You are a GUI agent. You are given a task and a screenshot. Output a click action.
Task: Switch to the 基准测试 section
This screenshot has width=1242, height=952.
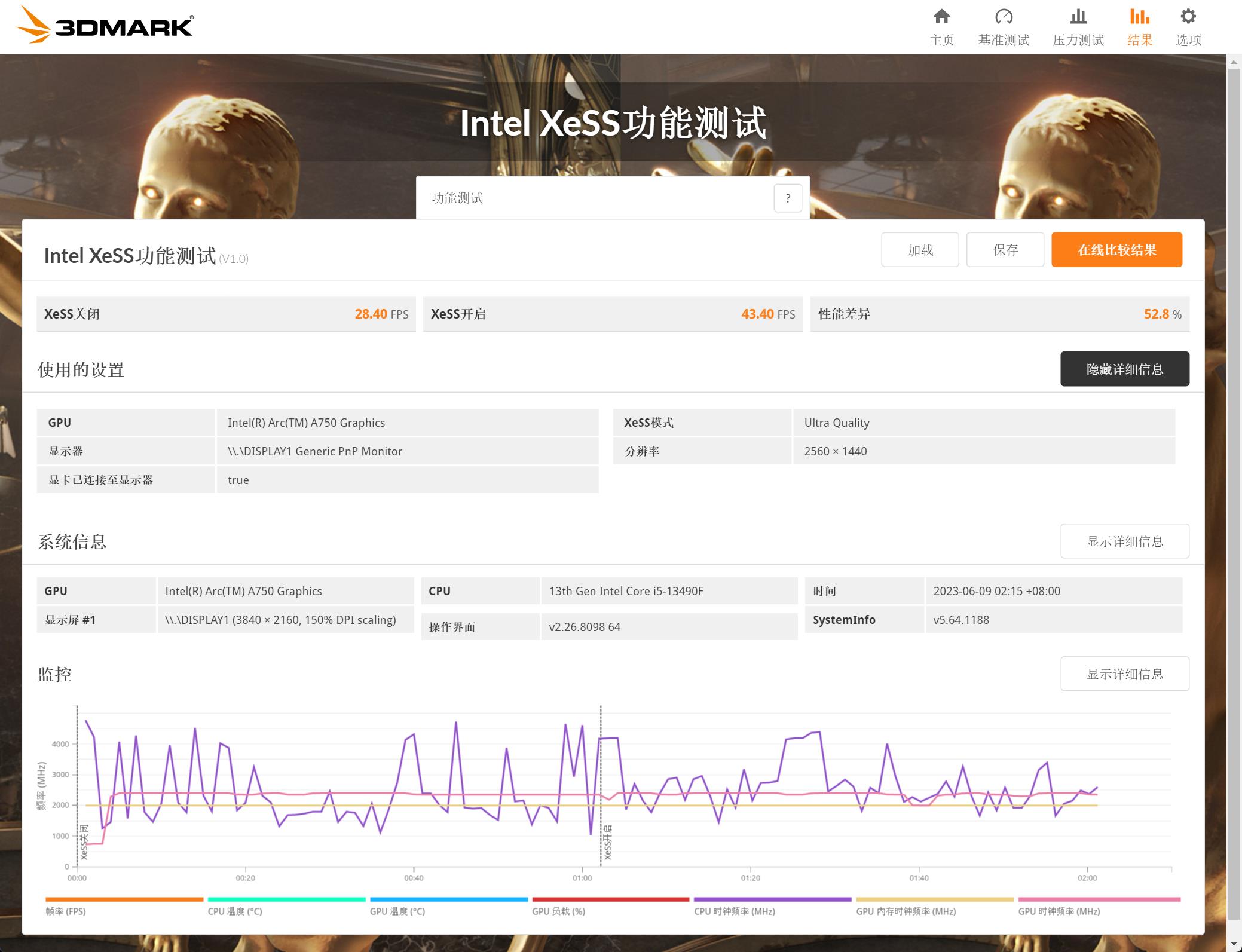(1004, 26)
